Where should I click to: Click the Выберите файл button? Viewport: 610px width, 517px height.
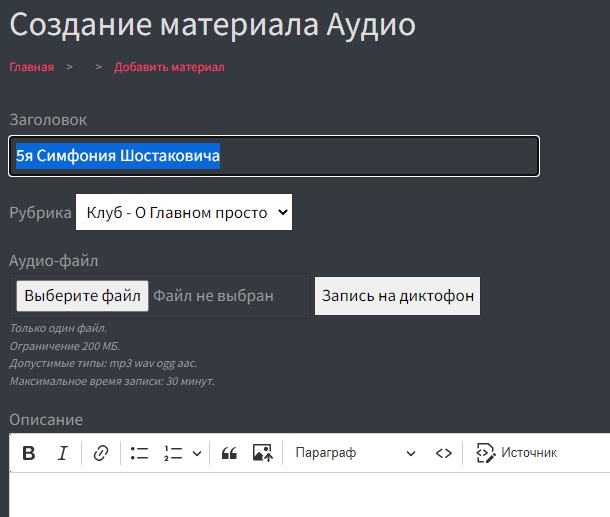82,296
